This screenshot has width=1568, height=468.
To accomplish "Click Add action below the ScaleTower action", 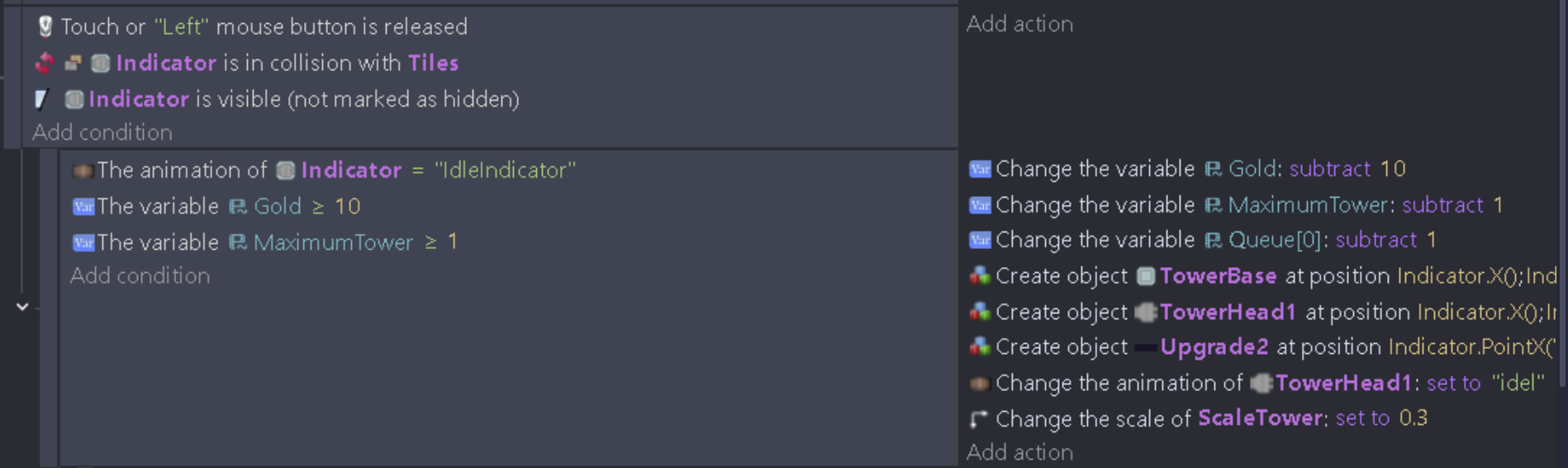I will (1019, 452).
